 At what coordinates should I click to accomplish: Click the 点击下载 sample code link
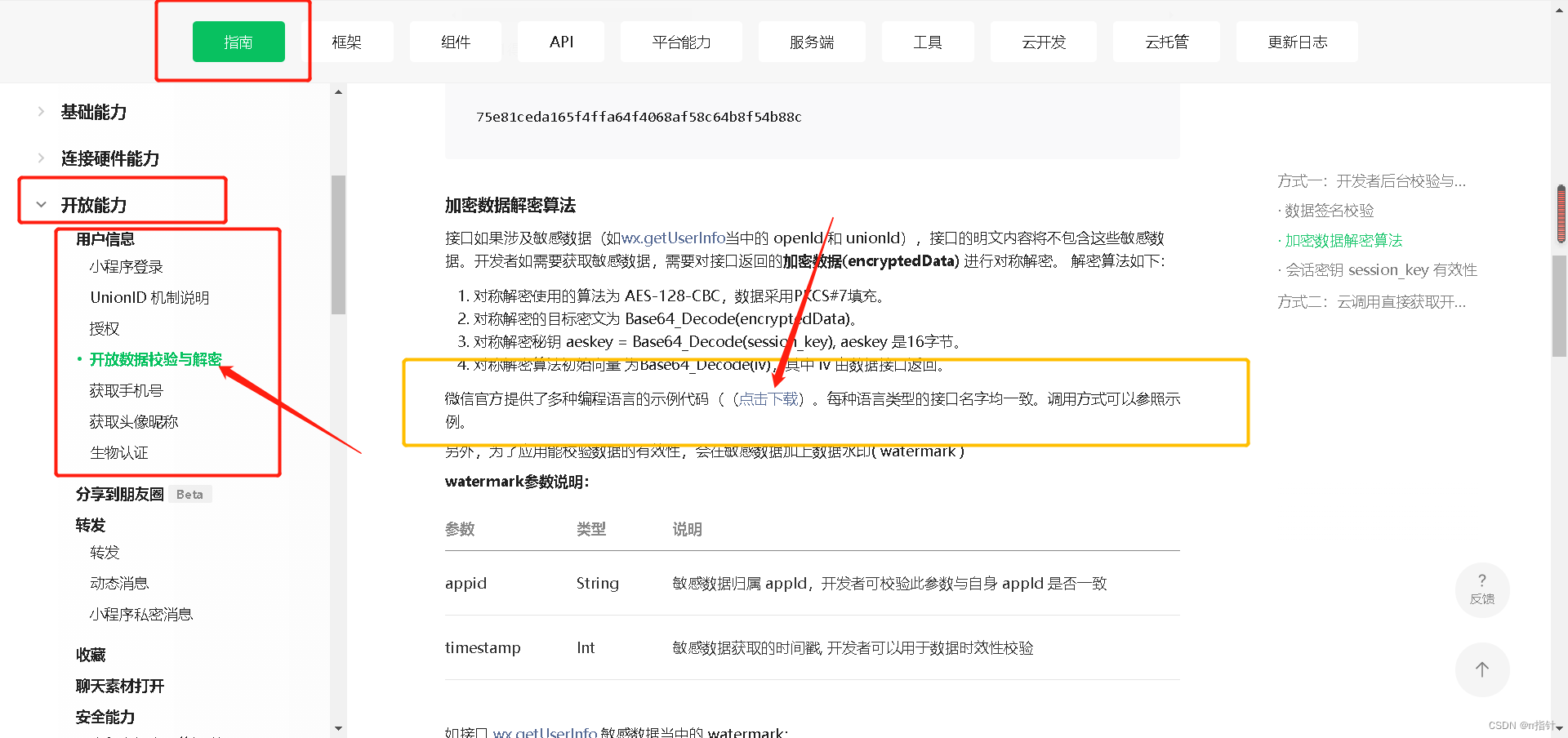pos(768,399)
